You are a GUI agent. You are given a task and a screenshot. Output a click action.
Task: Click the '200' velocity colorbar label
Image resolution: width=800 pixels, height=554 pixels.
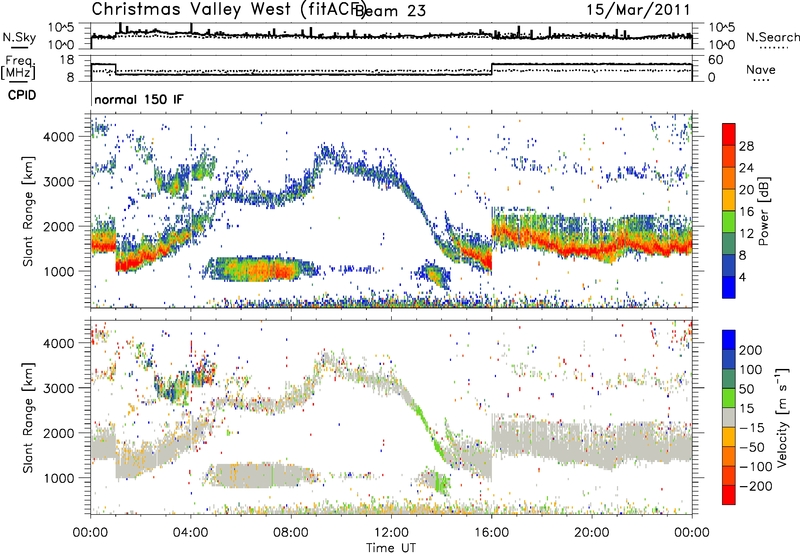[x=751, y=350]
